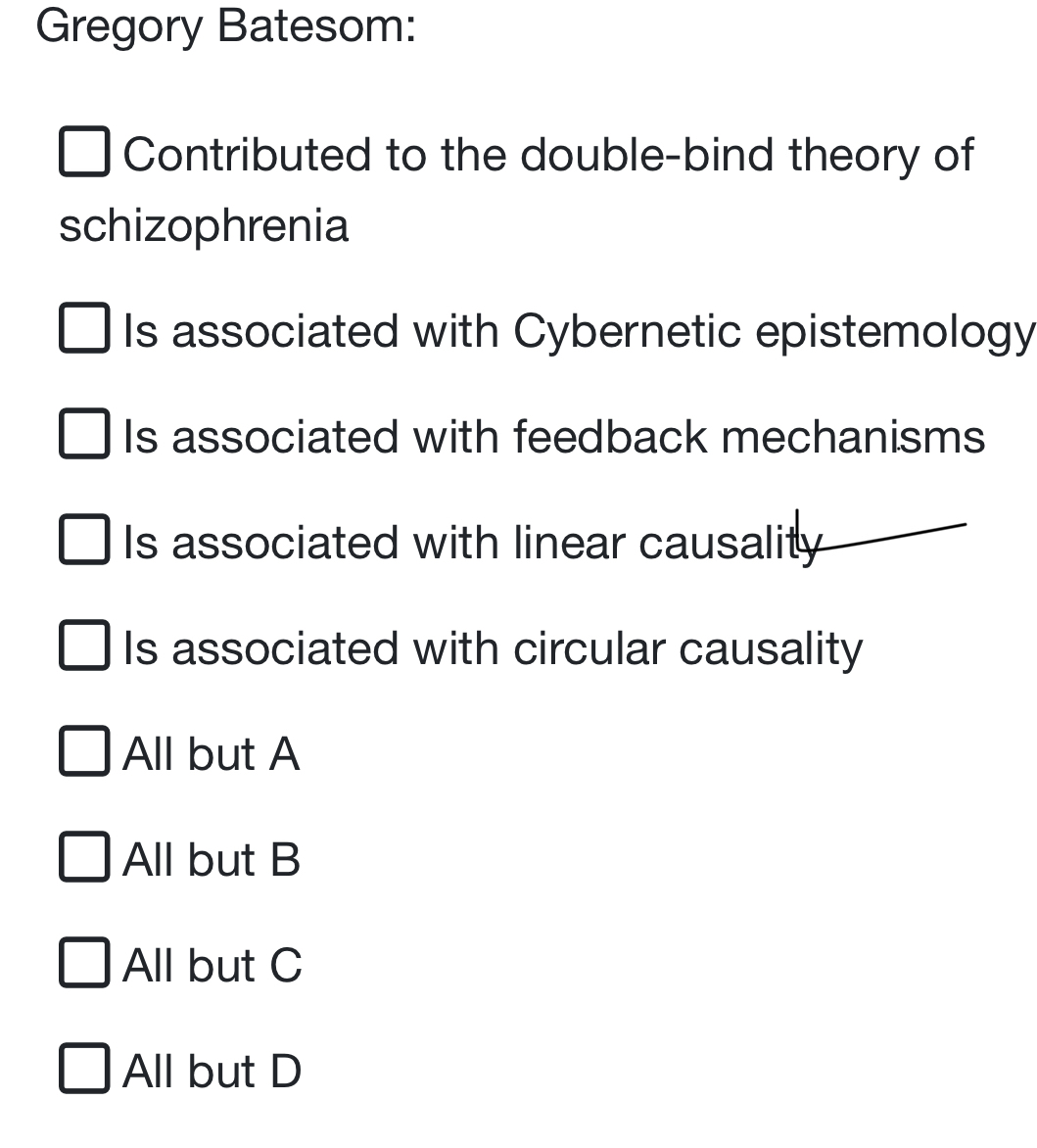The height and width of the screenshot is (1148, 1037).
Task: Select the feedback mechanisms checkbox
Action: (85, 433)
